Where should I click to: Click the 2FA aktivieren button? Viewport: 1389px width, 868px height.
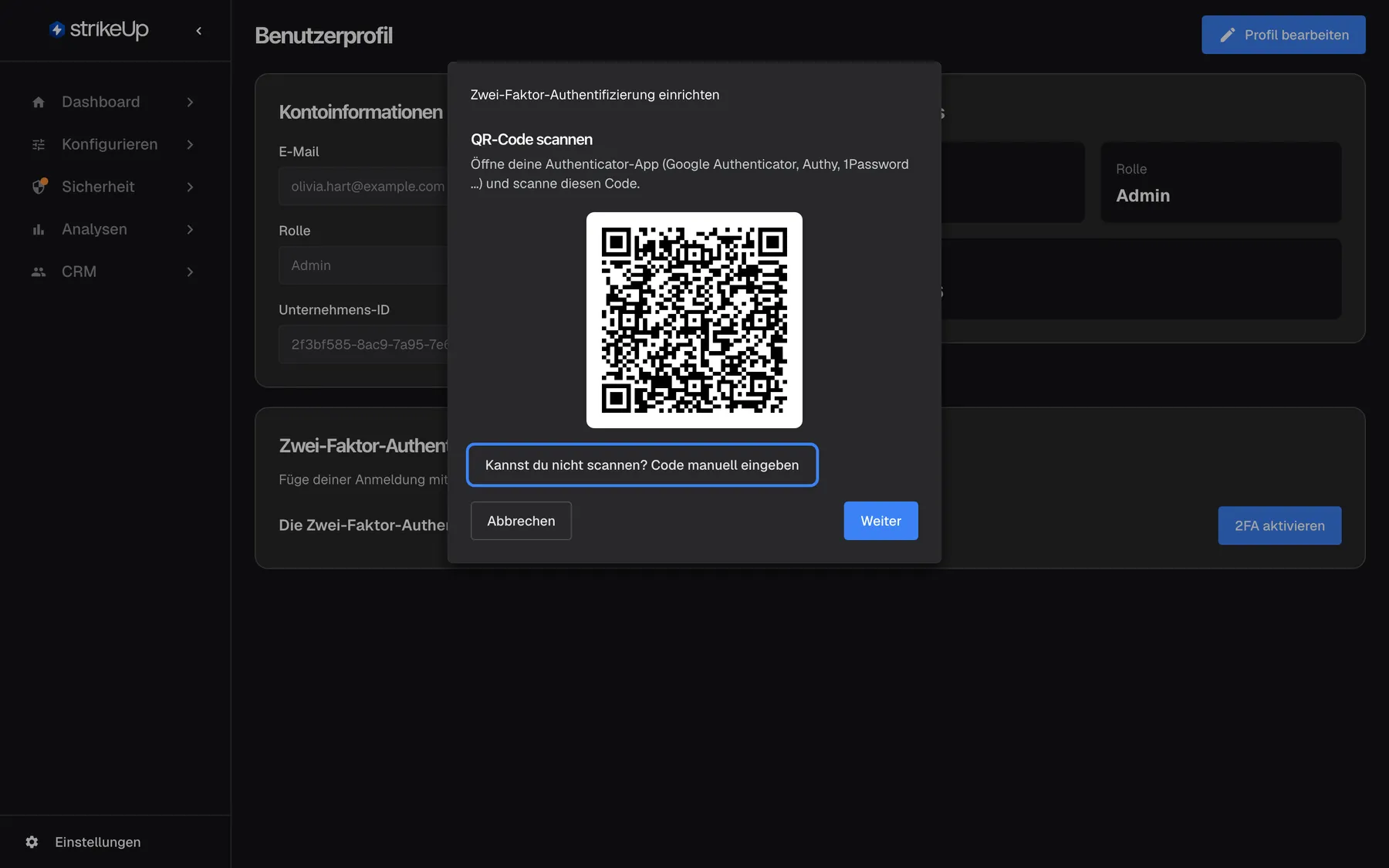pyautogui.click(x=1279, y=525)
